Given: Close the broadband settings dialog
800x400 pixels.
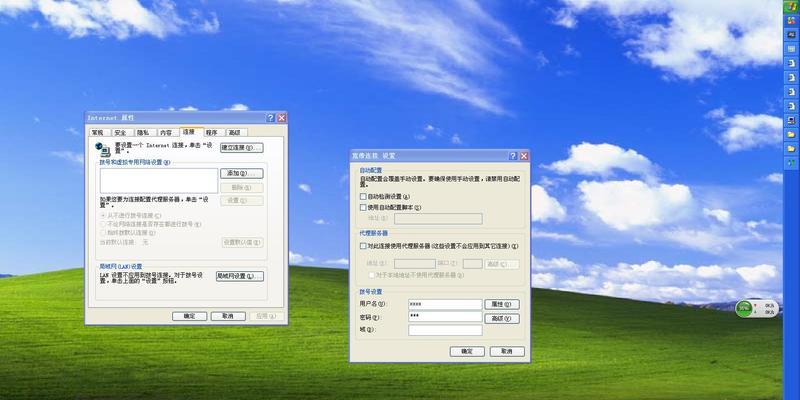Looking at the screenshot, I should point(524,156).
